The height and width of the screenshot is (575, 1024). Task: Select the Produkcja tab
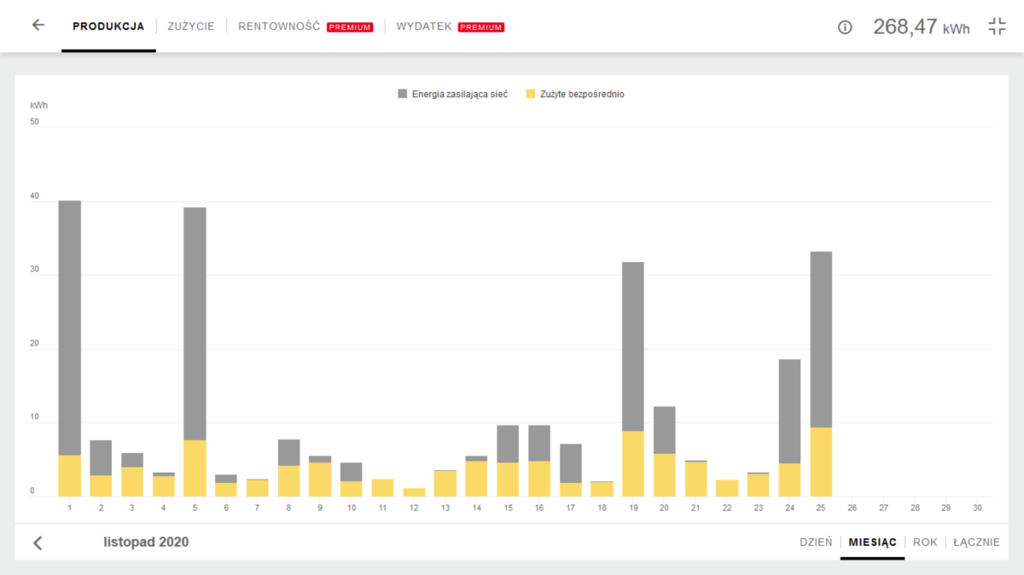click(x=108, y=26)
